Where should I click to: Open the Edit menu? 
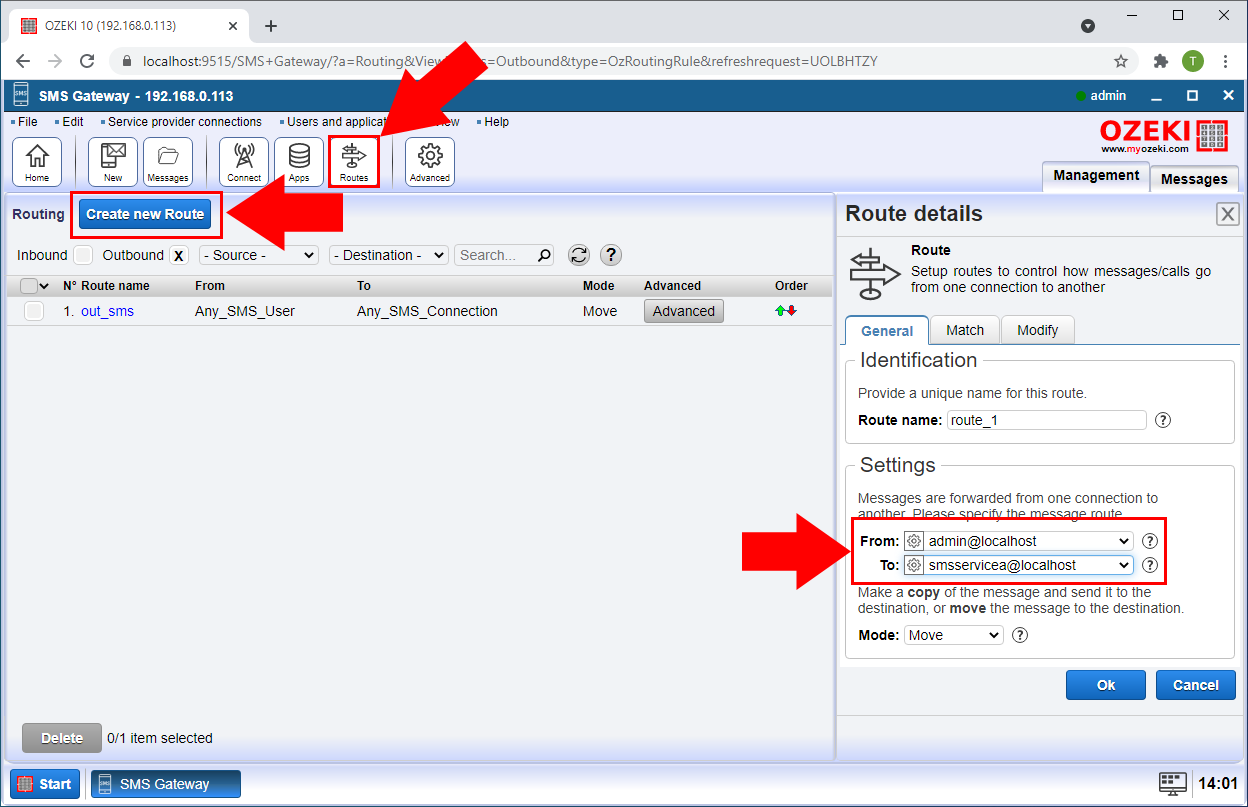[x=72, y=122]
